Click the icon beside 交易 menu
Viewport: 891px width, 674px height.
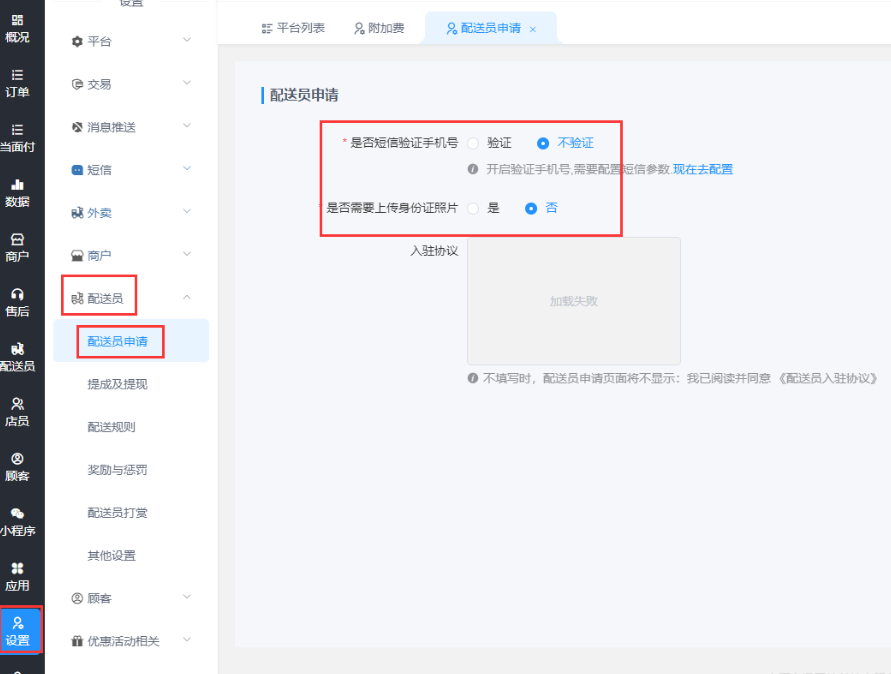click(77, 84)
